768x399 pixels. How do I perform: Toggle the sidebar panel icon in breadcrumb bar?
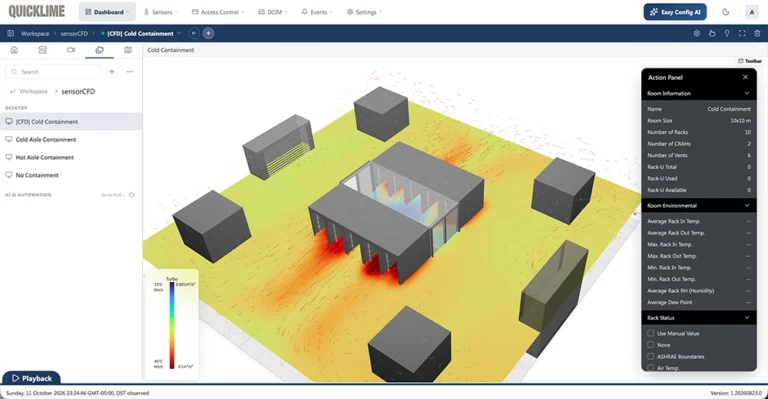(10, 33)
